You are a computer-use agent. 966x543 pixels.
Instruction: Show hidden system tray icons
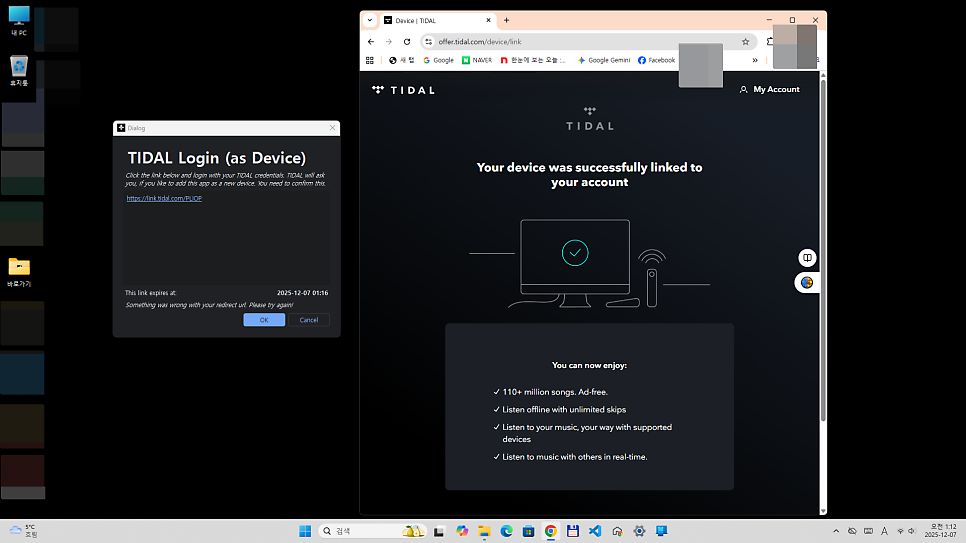836,531
